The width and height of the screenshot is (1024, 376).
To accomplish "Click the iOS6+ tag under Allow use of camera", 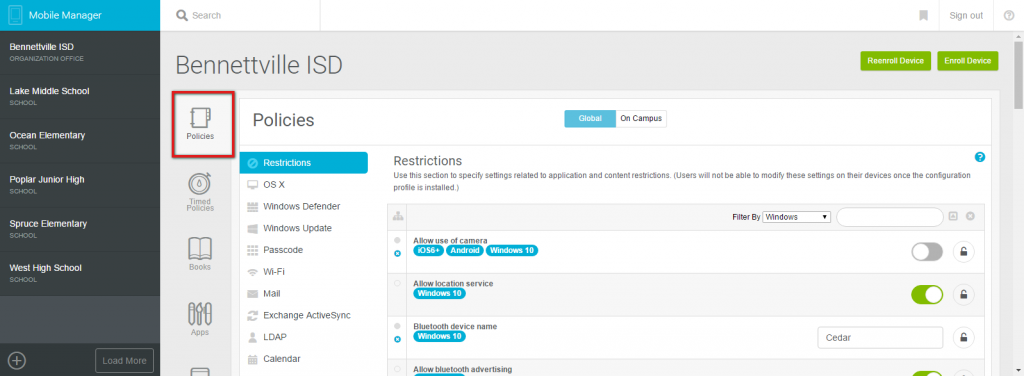I will tap(428, 250).
